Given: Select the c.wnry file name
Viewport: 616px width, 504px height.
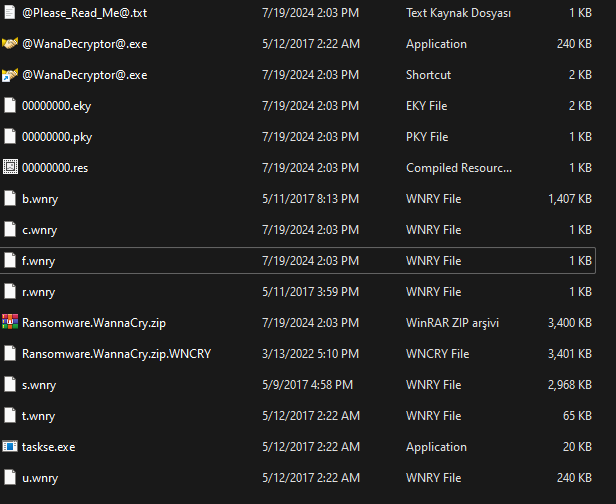Looking at the screenshot, I should (39, 230).
